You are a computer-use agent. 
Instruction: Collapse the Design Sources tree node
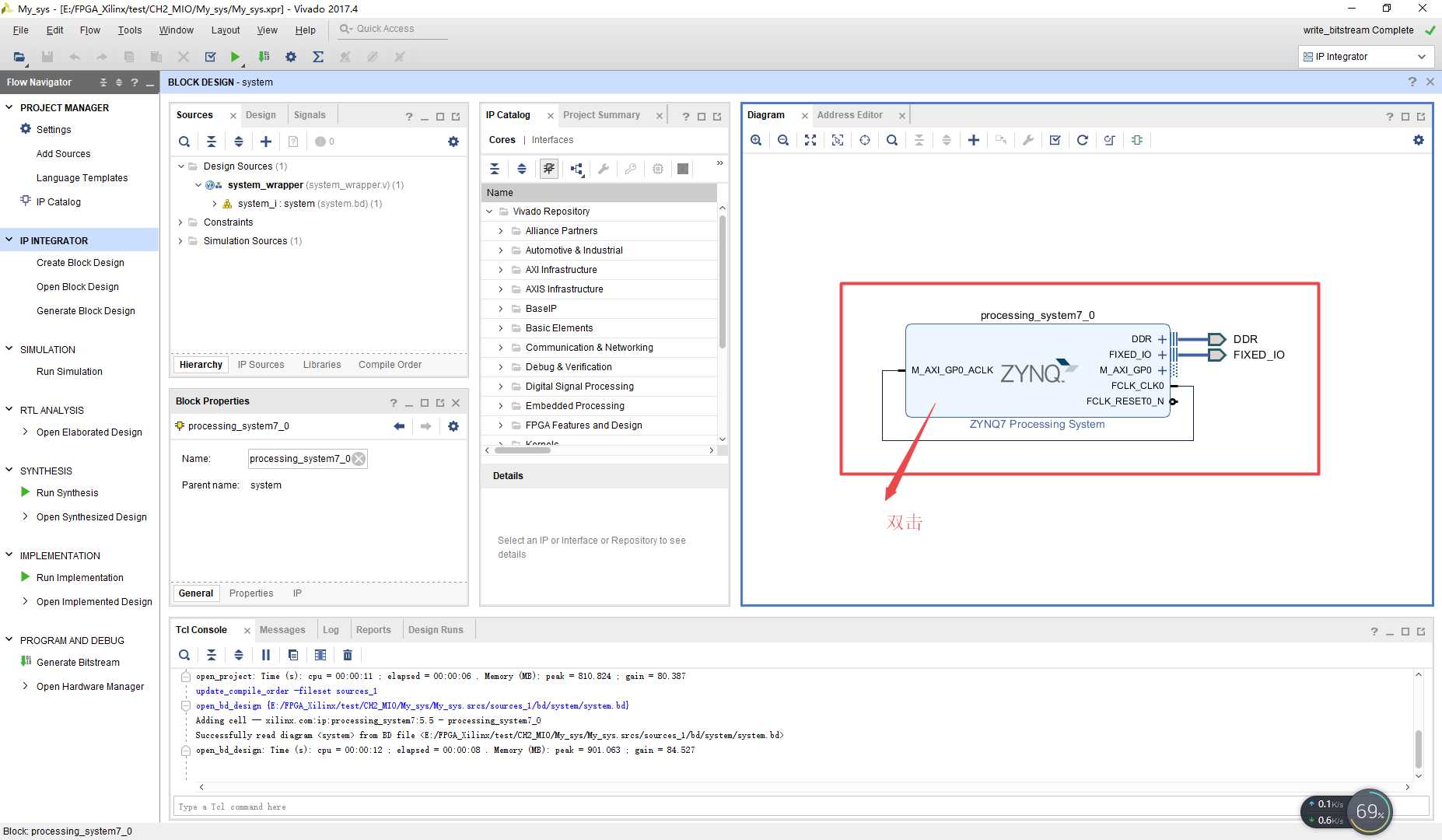(181, 166)
